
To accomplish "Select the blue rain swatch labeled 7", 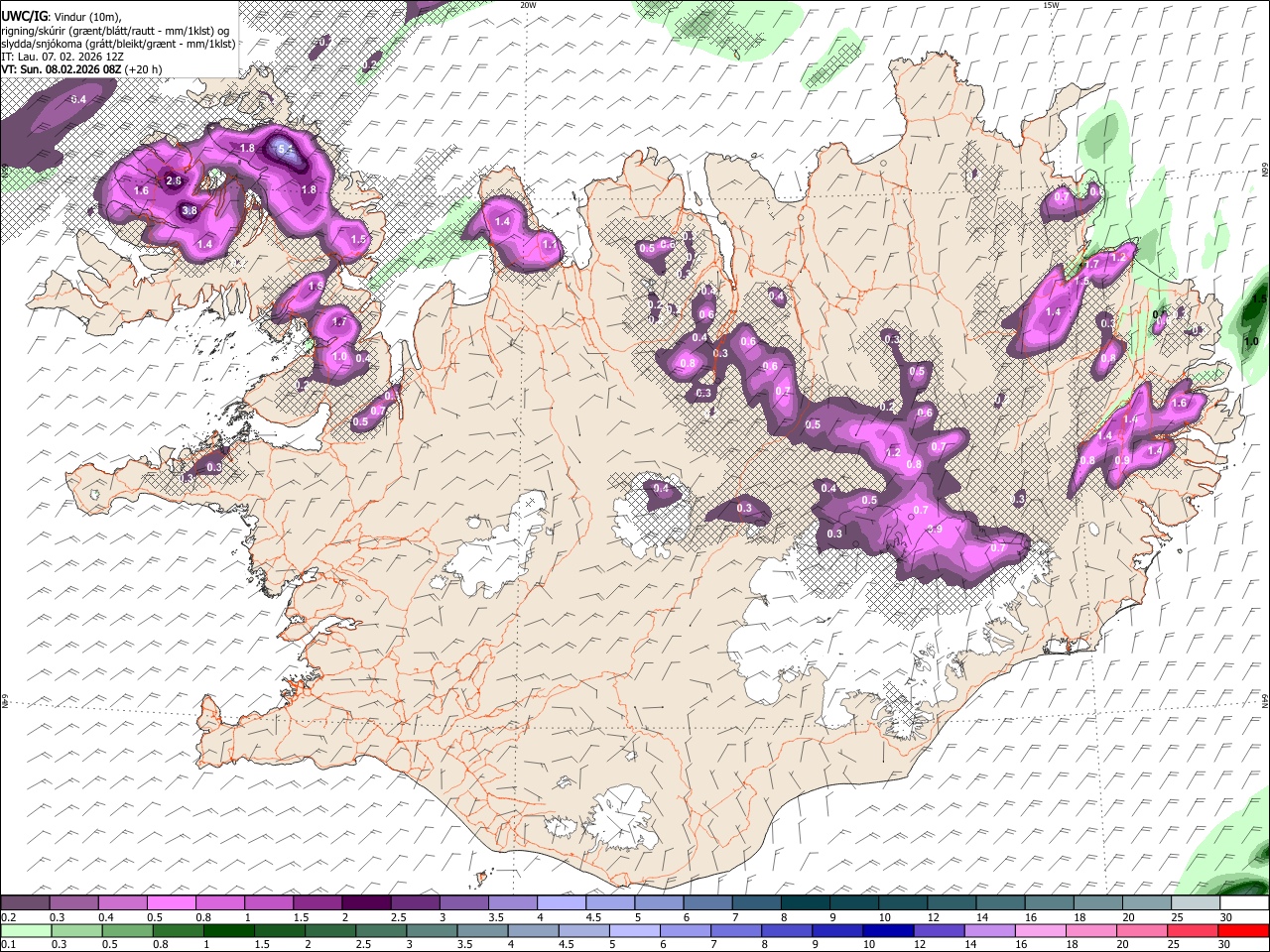I will pyautogui.click(x=734, y=930).
